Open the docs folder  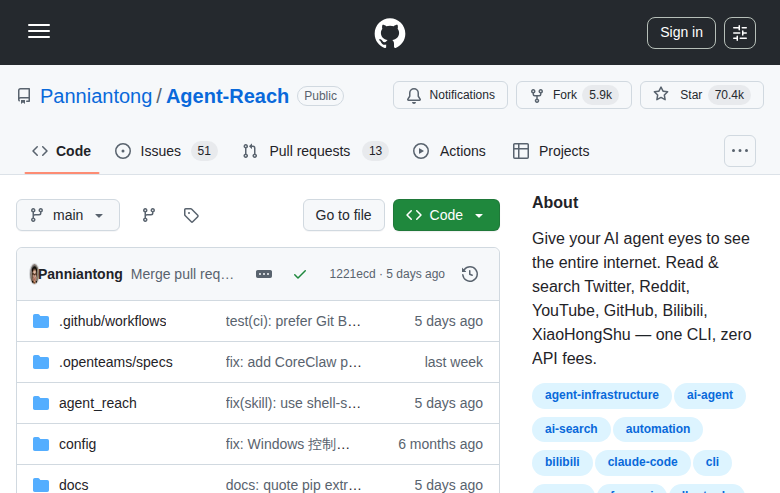point(74,485)
